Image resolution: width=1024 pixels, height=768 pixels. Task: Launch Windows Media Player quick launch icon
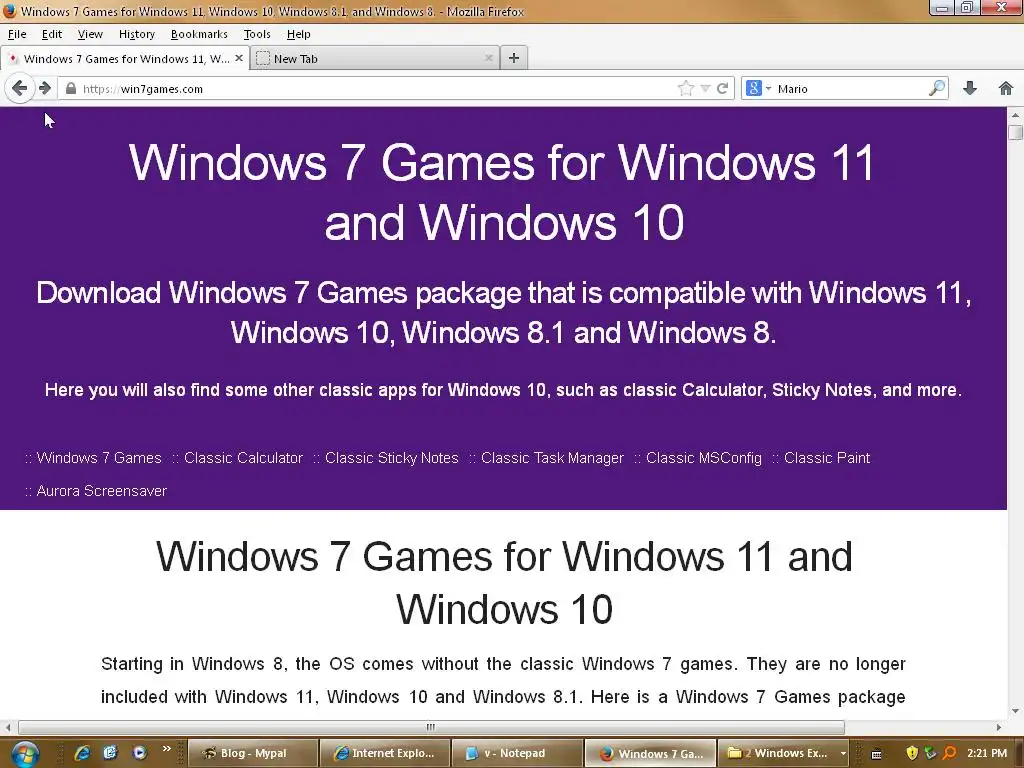pos(139,753)
